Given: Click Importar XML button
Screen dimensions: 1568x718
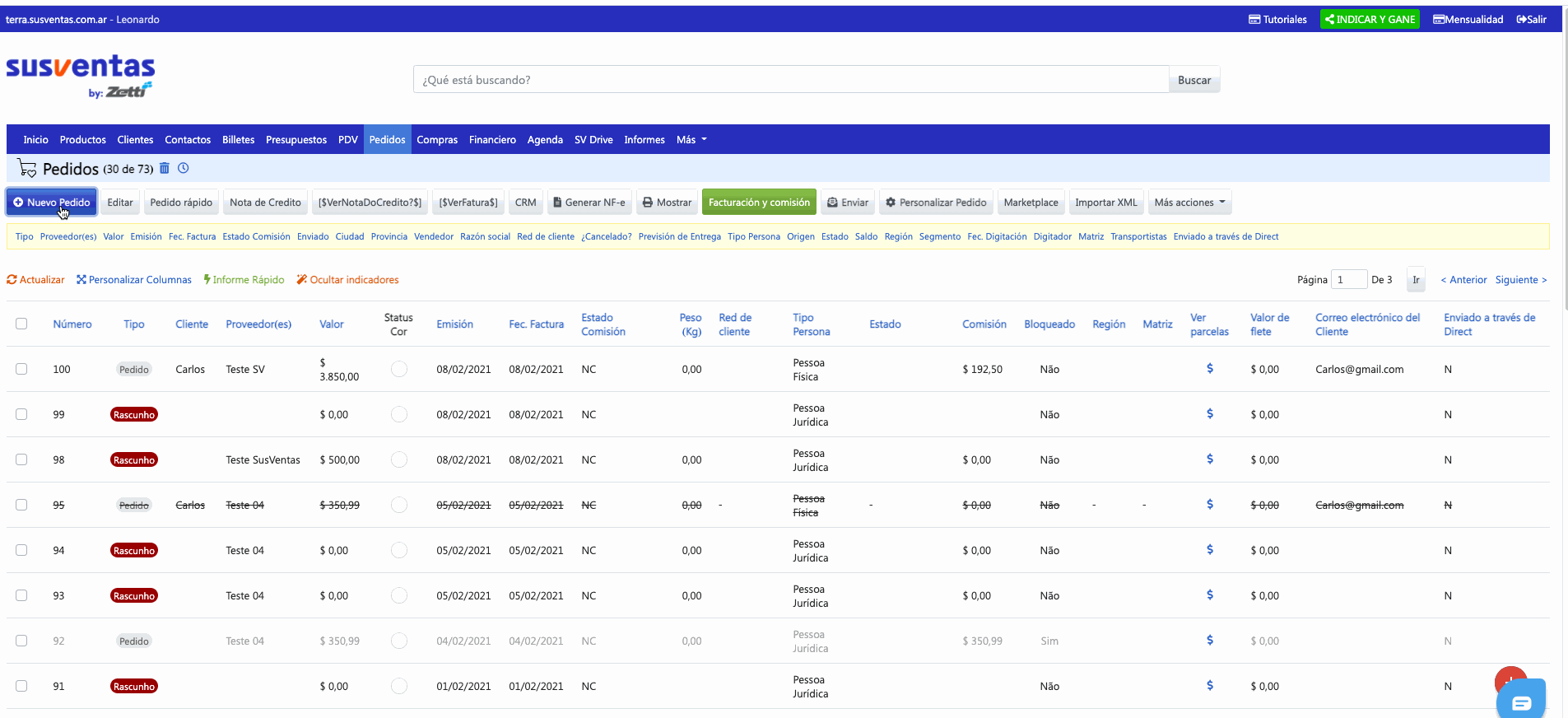Looking at the screenshot, I should 1105,203.
